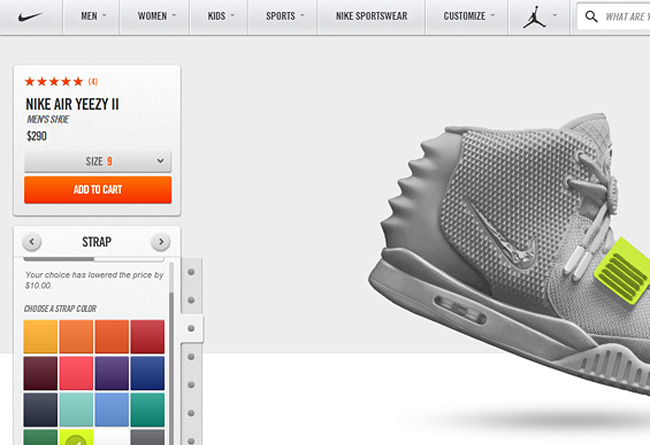Pick the hot pink strap color swatch

(76, 373)
